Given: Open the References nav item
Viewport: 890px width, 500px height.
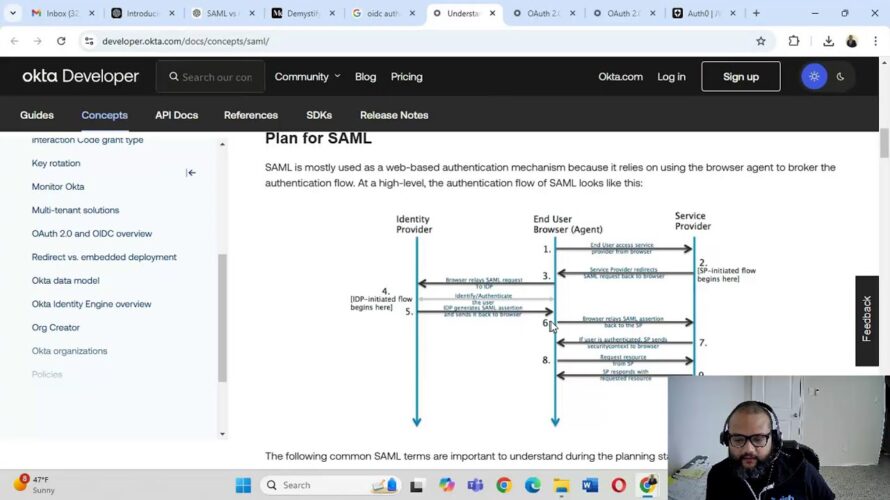Looking at the screenshot, I should [251, 115].
